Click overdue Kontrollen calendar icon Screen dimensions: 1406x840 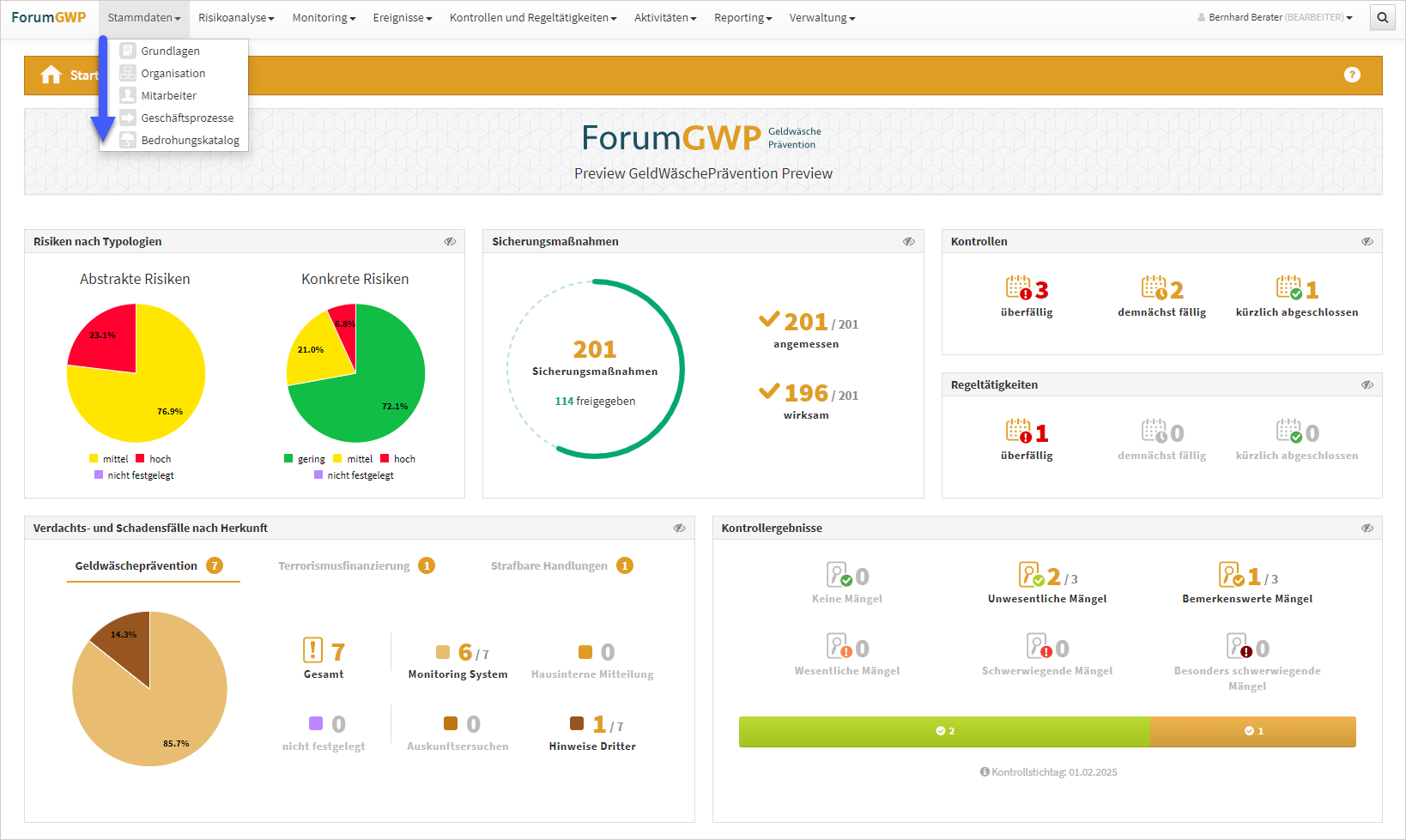(x=1019, y=288)
